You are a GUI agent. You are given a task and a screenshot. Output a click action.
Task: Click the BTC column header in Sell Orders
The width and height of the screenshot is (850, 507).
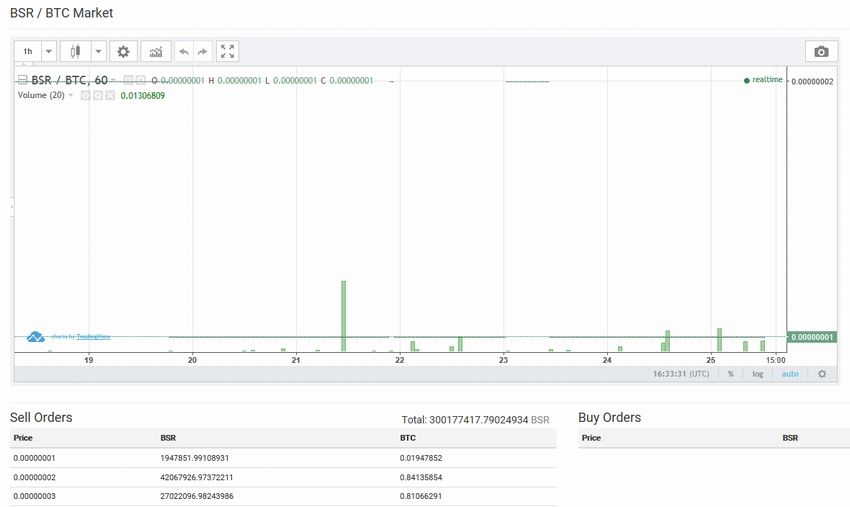pos(408,438)
